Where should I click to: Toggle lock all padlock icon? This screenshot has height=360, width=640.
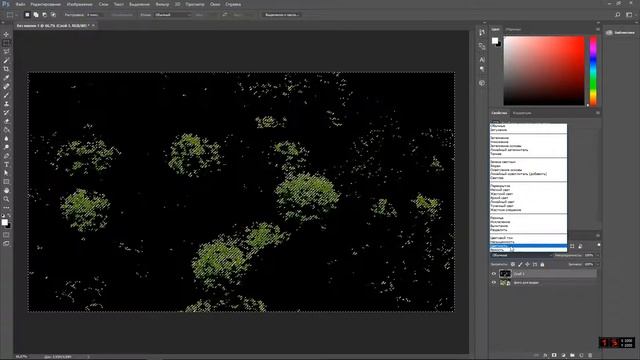pos(542,264)
